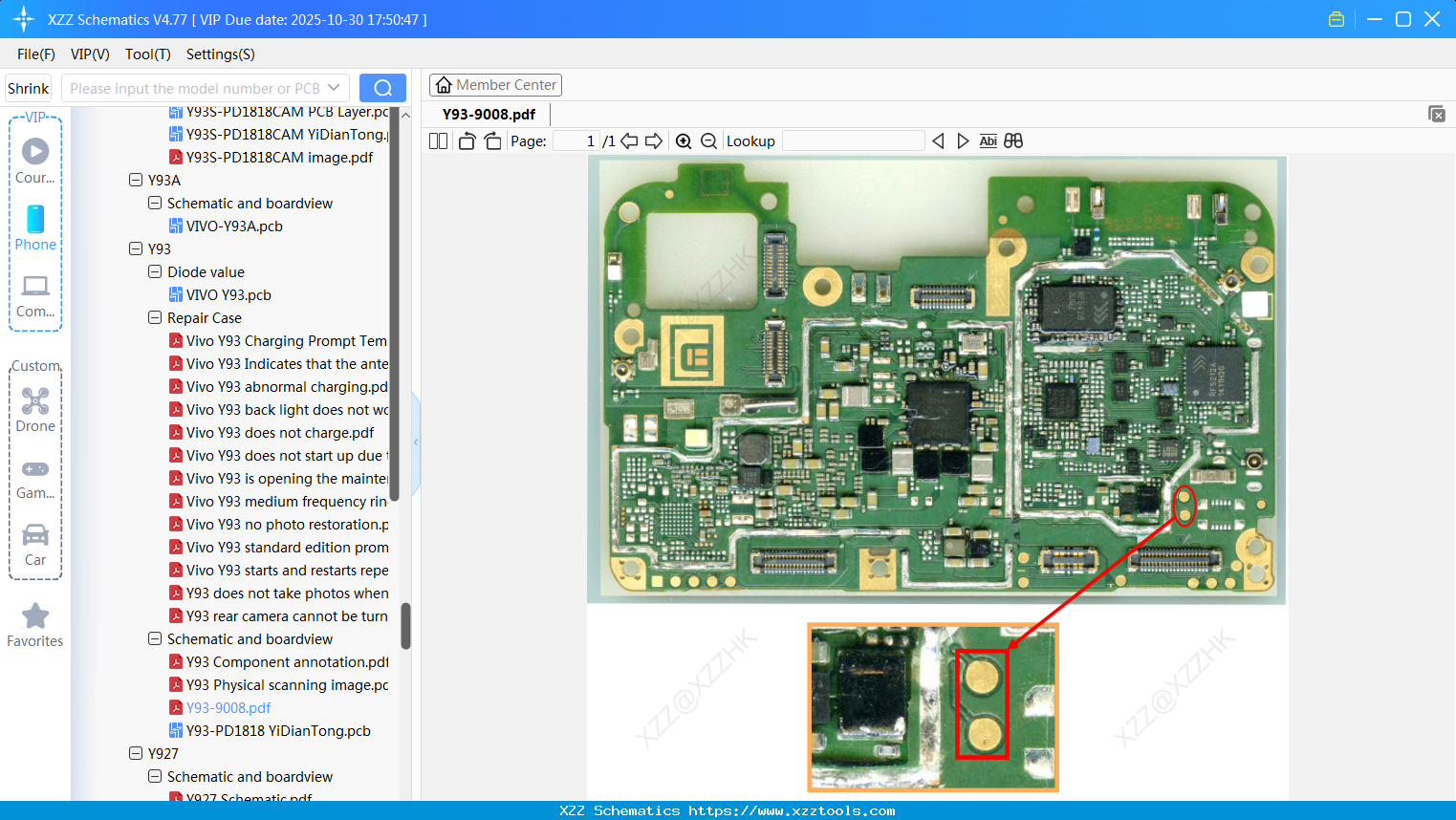Viewport: 1456px width, 820px height.
Task: Collapse Y93A Schematic and boardview folder
Action: coord(155,203)
